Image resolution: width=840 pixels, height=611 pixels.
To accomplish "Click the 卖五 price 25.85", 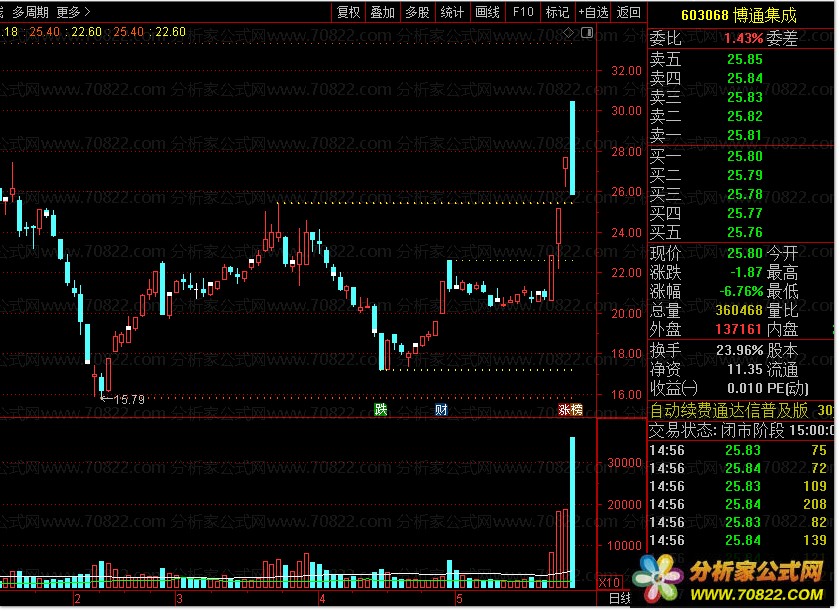I will pos(745,59).
